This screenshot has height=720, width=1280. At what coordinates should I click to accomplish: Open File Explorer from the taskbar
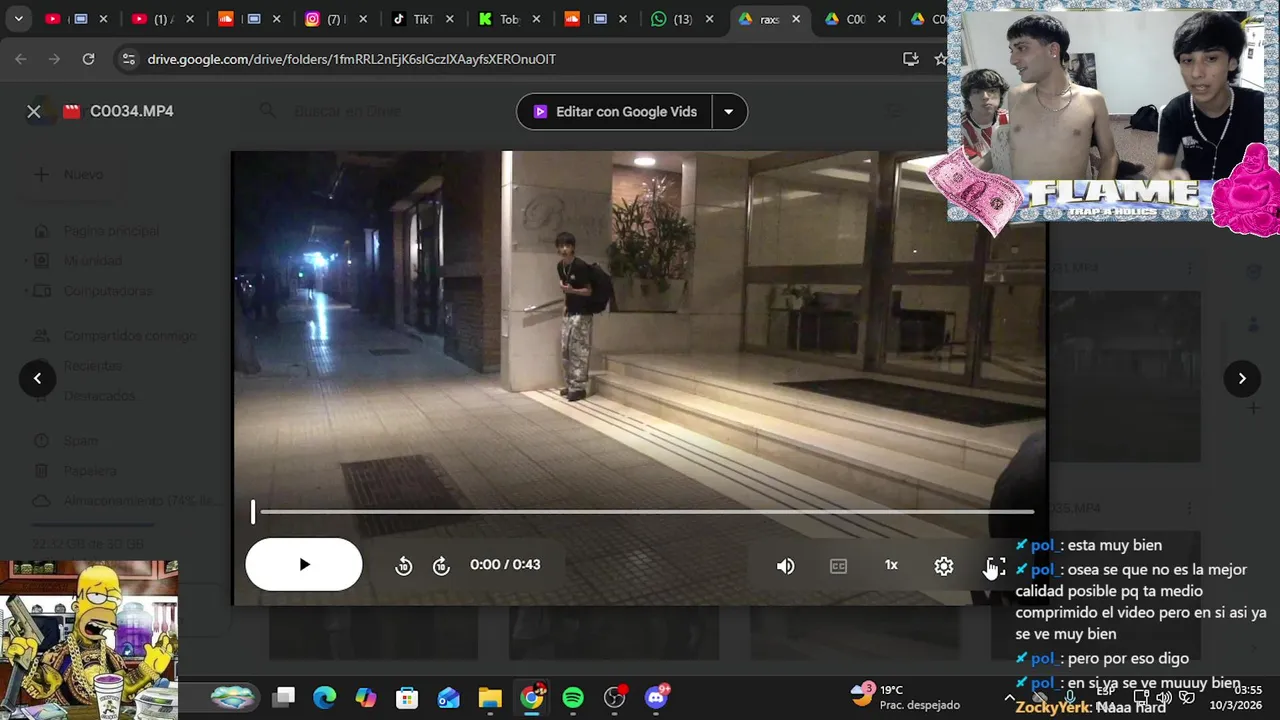click(x=490, y=697)
